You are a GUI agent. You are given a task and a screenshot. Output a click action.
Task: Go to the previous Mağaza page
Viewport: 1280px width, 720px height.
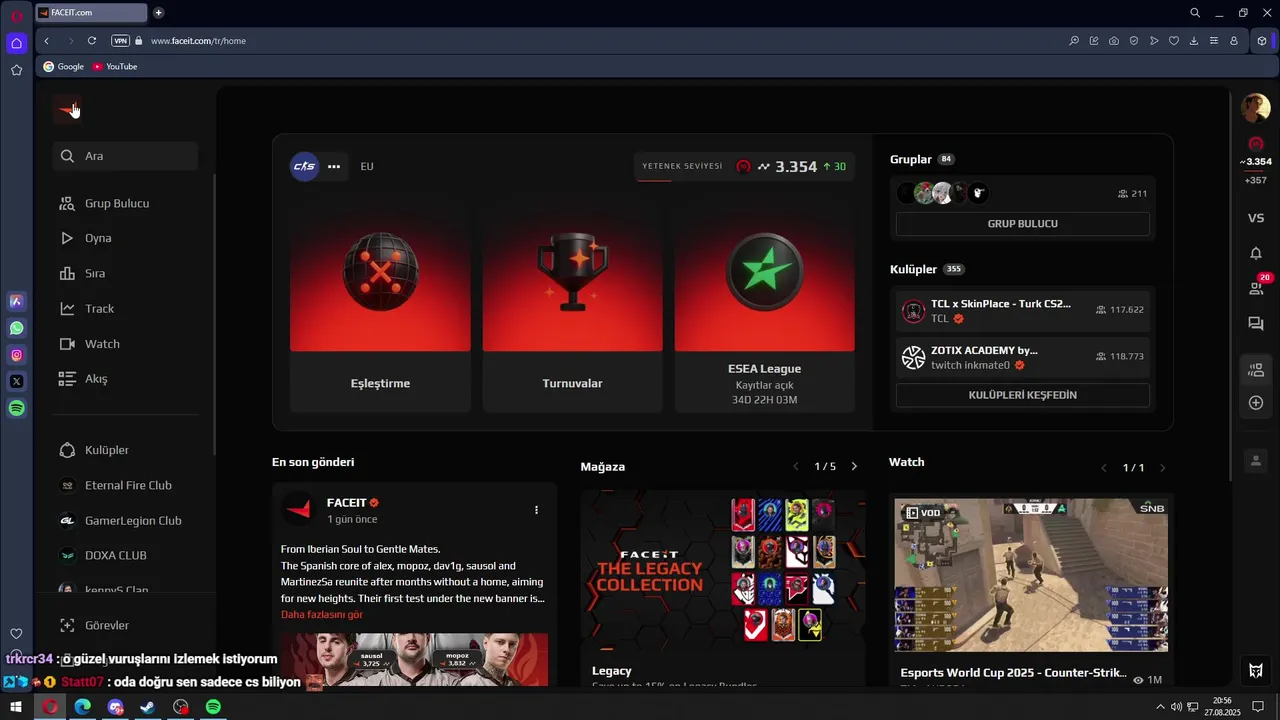click(x=796, y=467)
